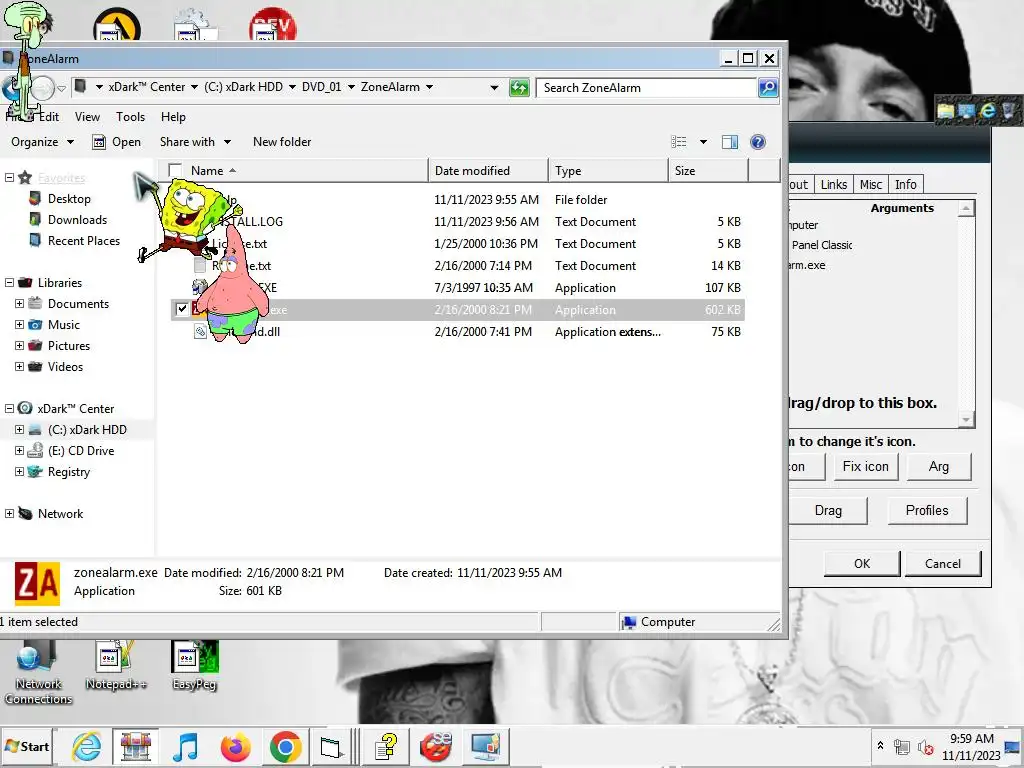Sort files by Size column header
This screenshot has height=768, width=1024.
click(x=708, y=170)
